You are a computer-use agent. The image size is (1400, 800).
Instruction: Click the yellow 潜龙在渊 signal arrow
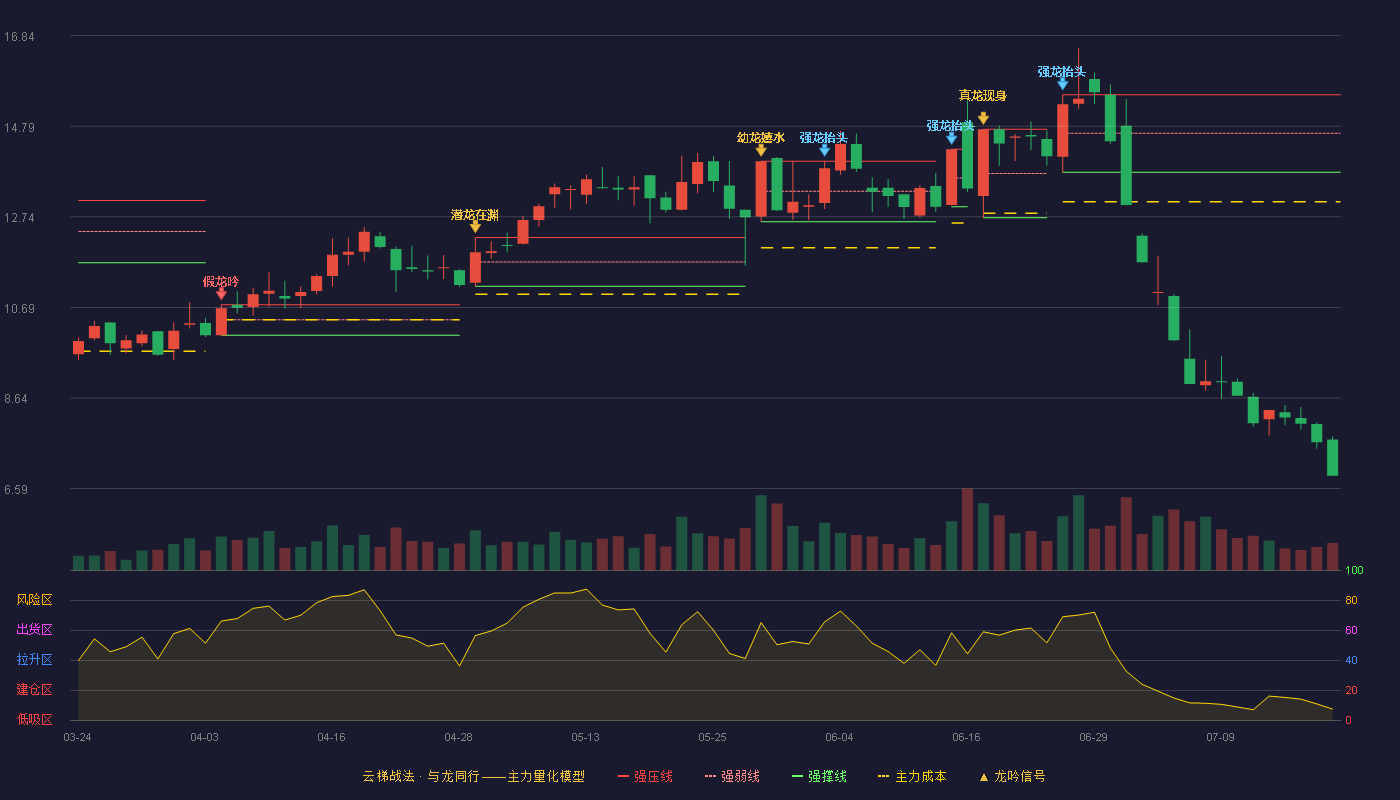pos(475,227)
